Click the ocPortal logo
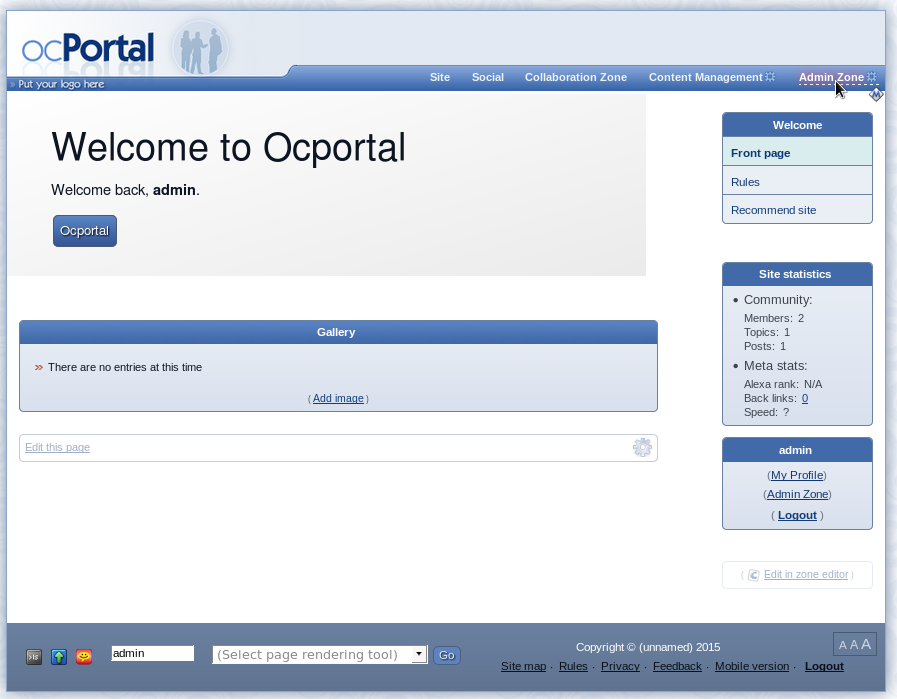897x699 pixels. pos(88,50)
